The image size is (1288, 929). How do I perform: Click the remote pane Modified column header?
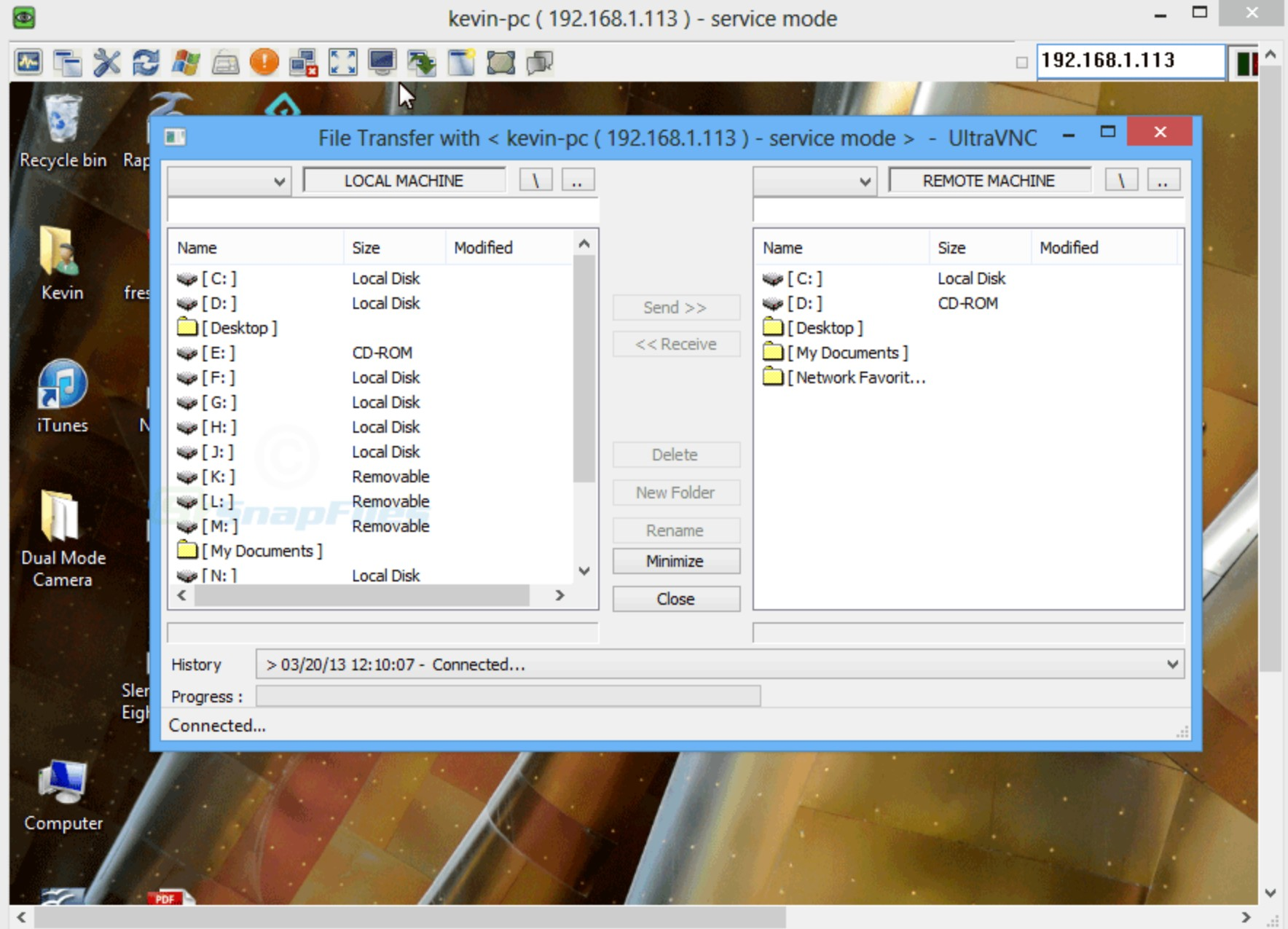coord(1104,248)
